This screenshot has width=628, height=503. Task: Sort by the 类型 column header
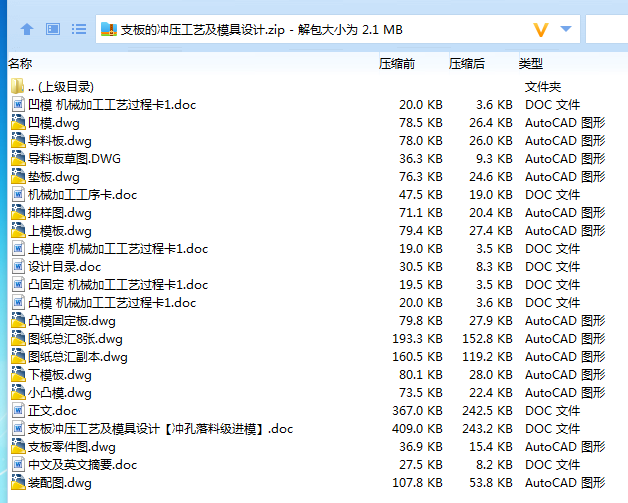[x=531, y=63]
